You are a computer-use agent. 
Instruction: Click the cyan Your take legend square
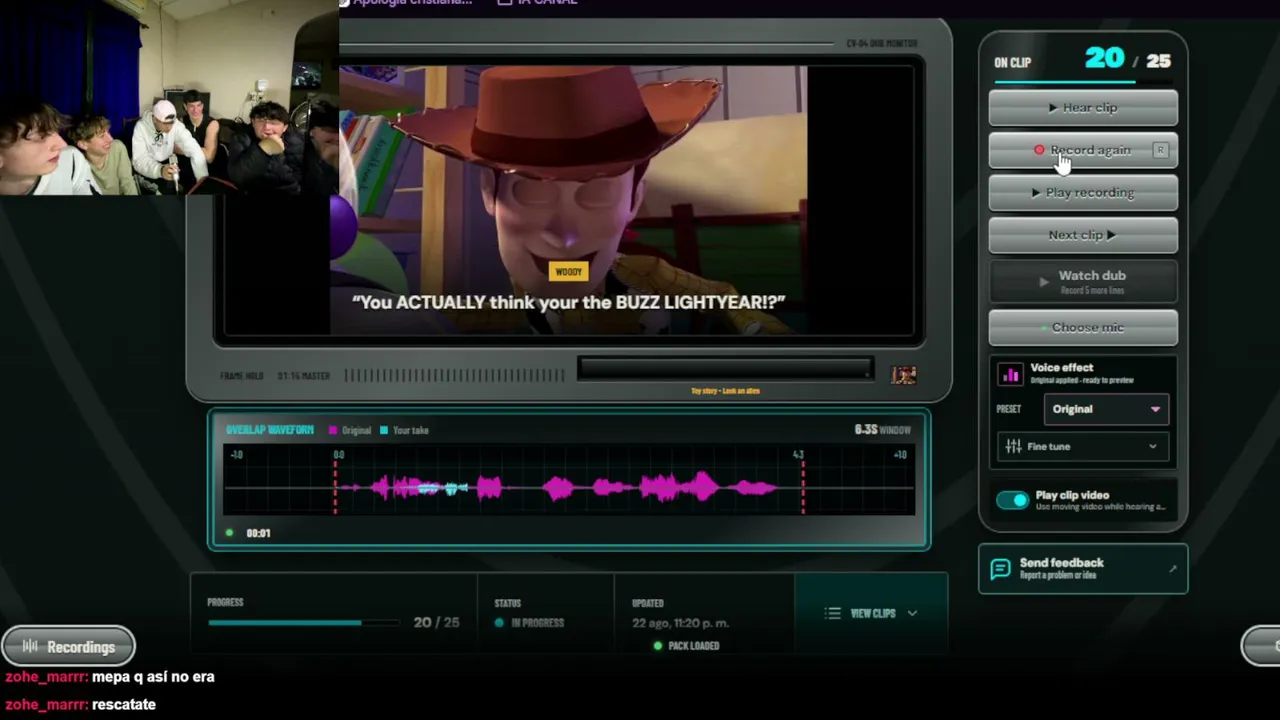point(384,431)
